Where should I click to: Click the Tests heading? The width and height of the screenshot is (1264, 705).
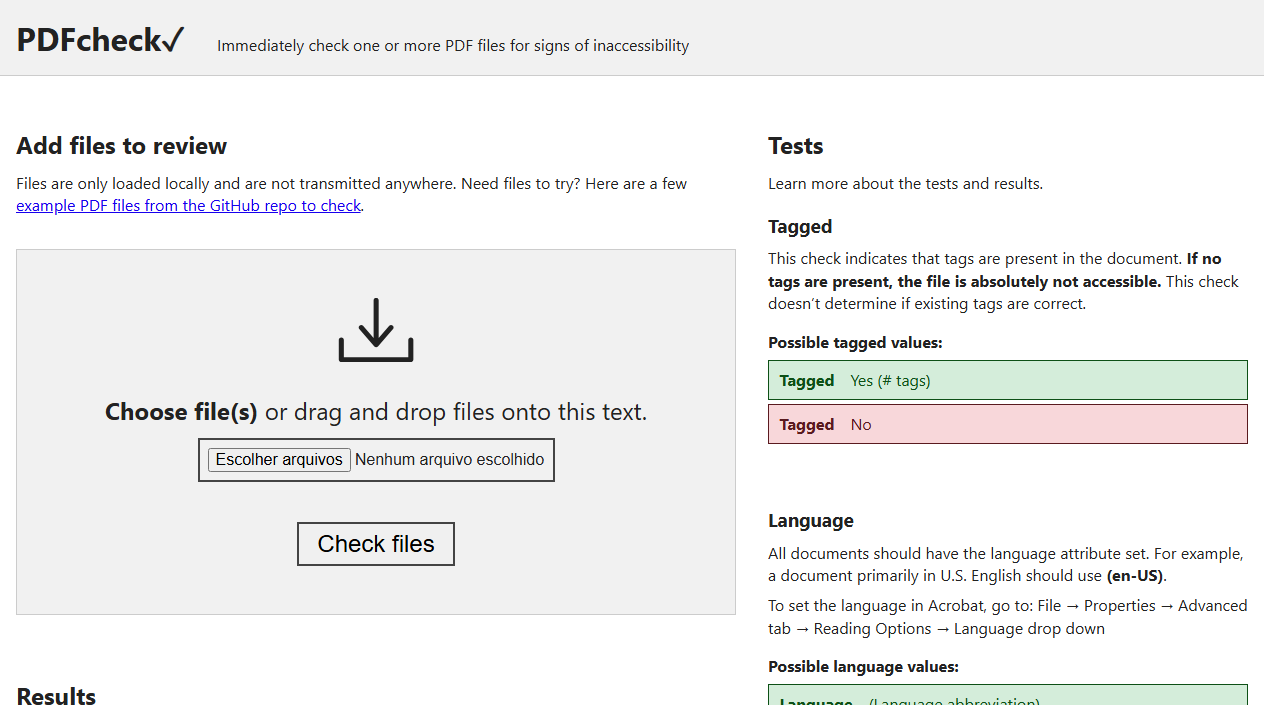795,146
